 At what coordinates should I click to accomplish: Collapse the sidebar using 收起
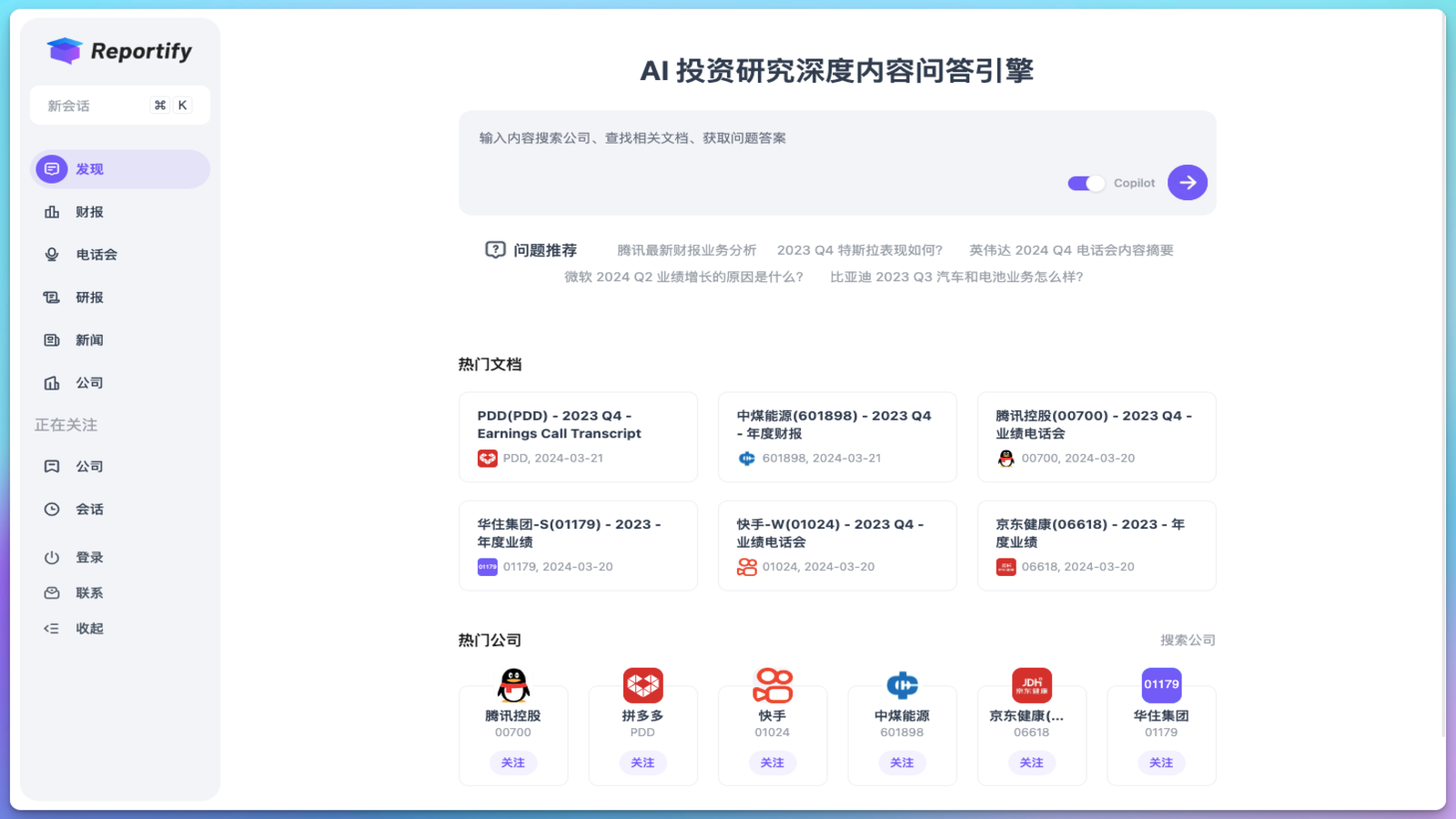coord(89,629)
